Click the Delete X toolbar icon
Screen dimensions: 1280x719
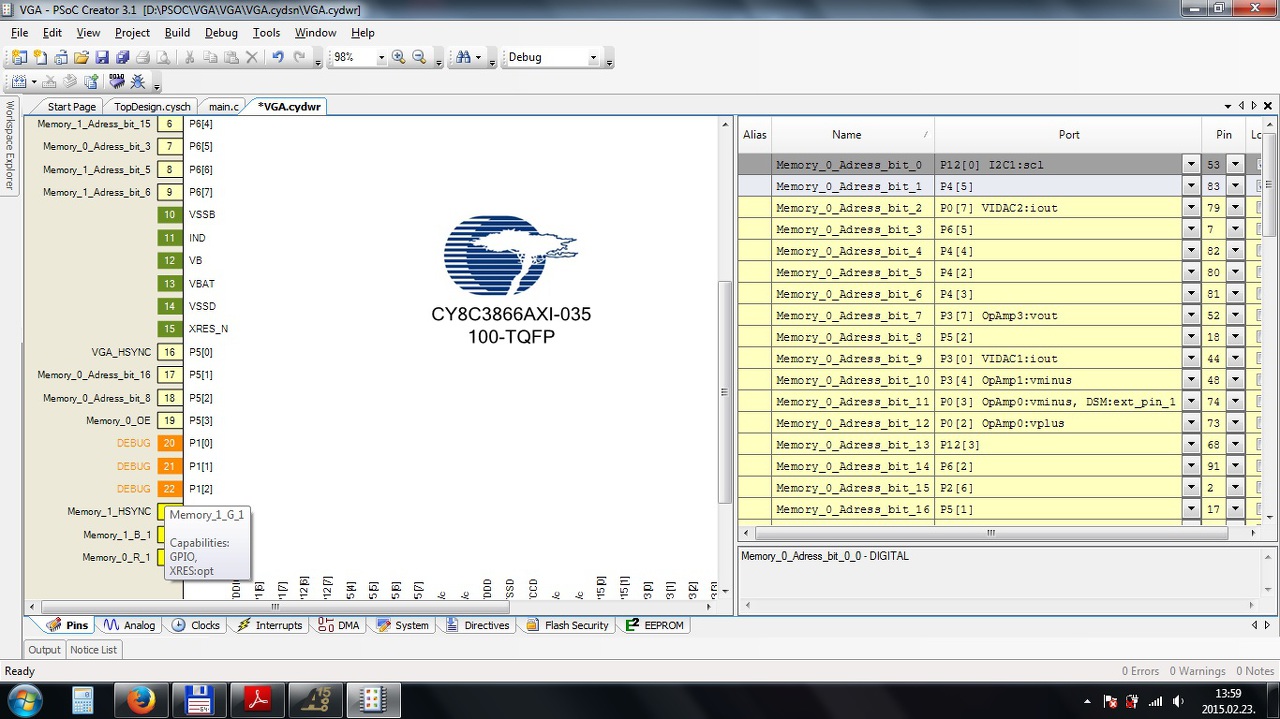pos(252,57)
